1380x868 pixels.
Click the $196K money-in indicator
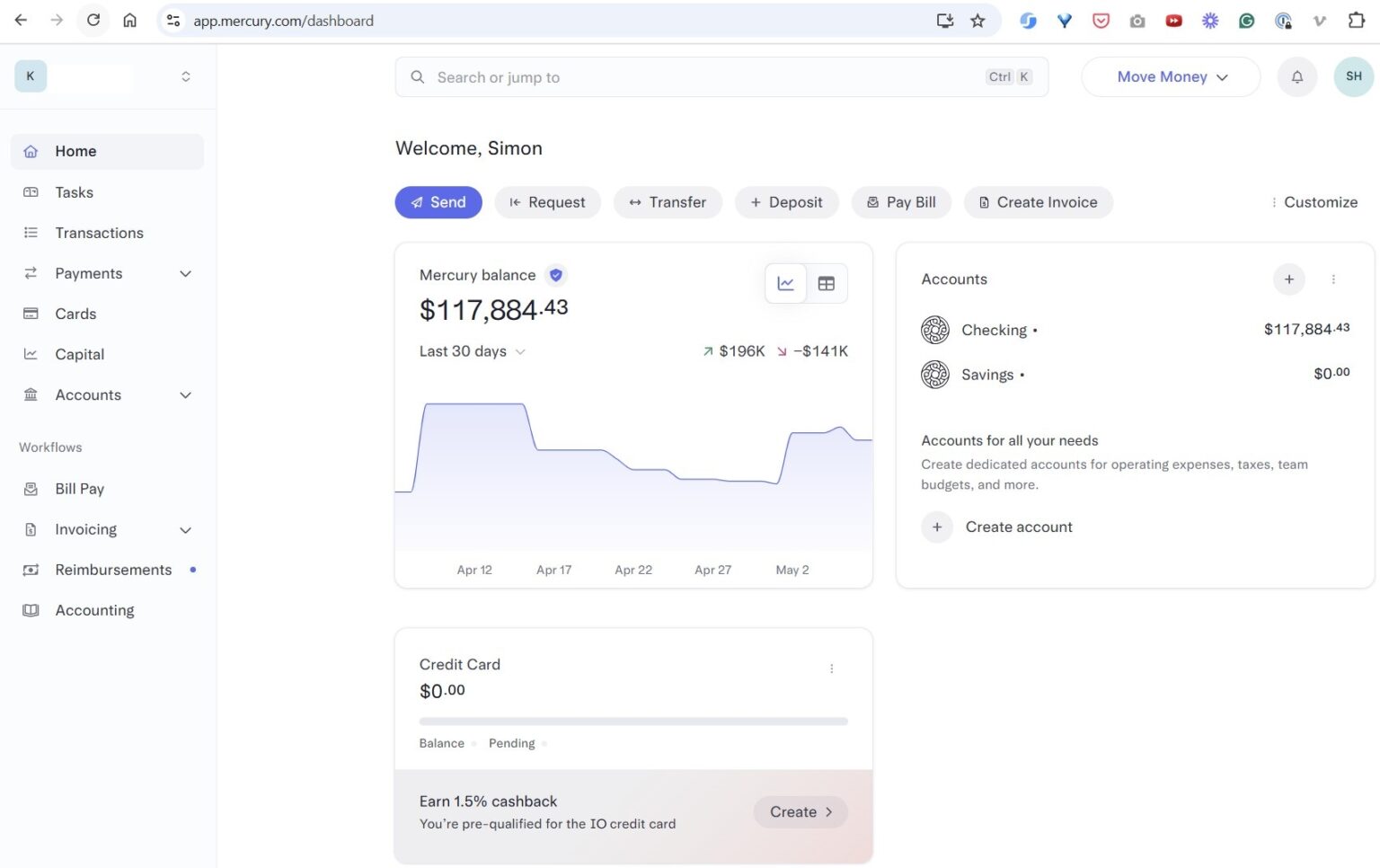[734, 351]
